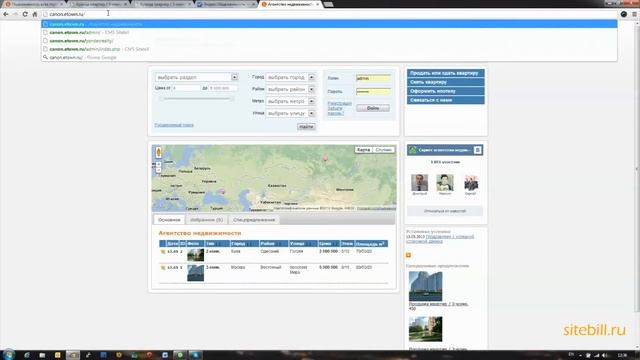Click the address bar containing canon.etown.ru/
The width and height of the screenshot is (640, 360).
pyautogui.click(x=329, y=14)
